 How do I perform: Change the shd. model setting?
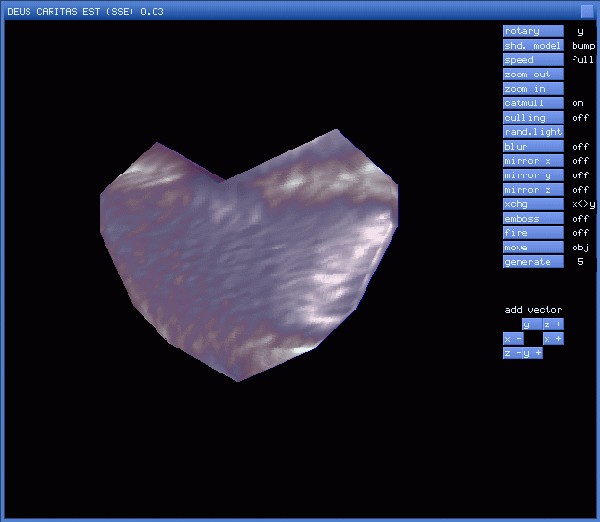[x=533, y=46]
